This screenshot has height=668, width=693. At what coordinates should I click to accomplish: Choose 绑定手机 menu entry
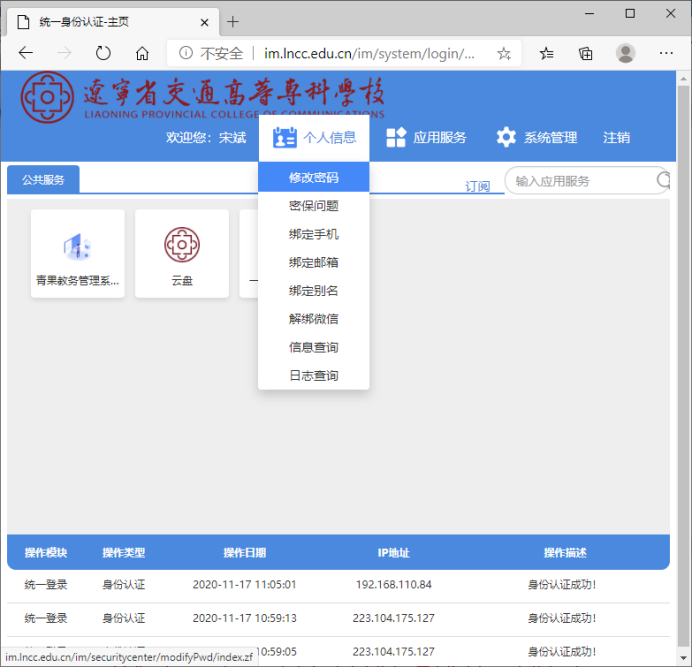(x=313, y=234)
